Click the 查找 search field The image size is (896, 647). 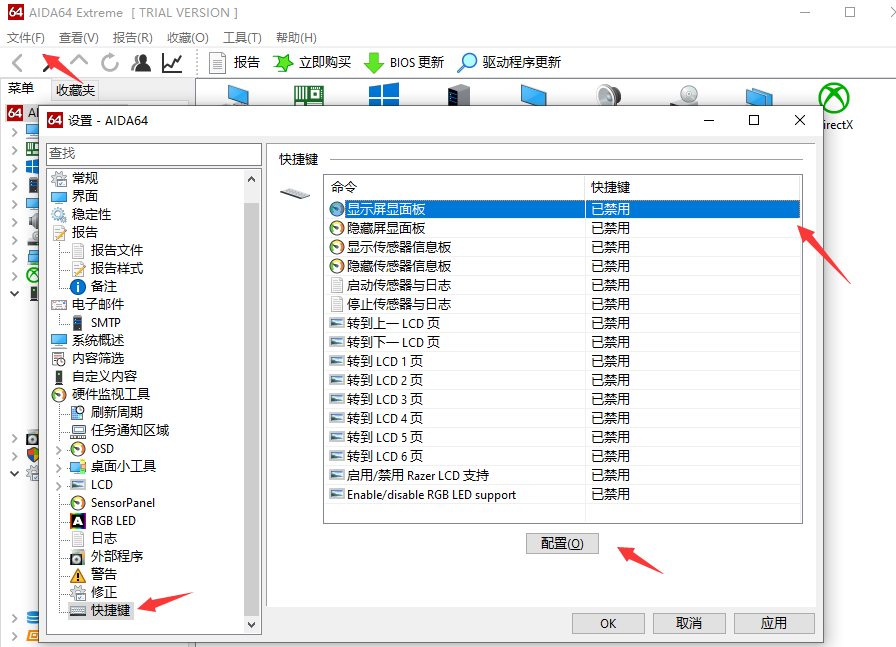153,153
